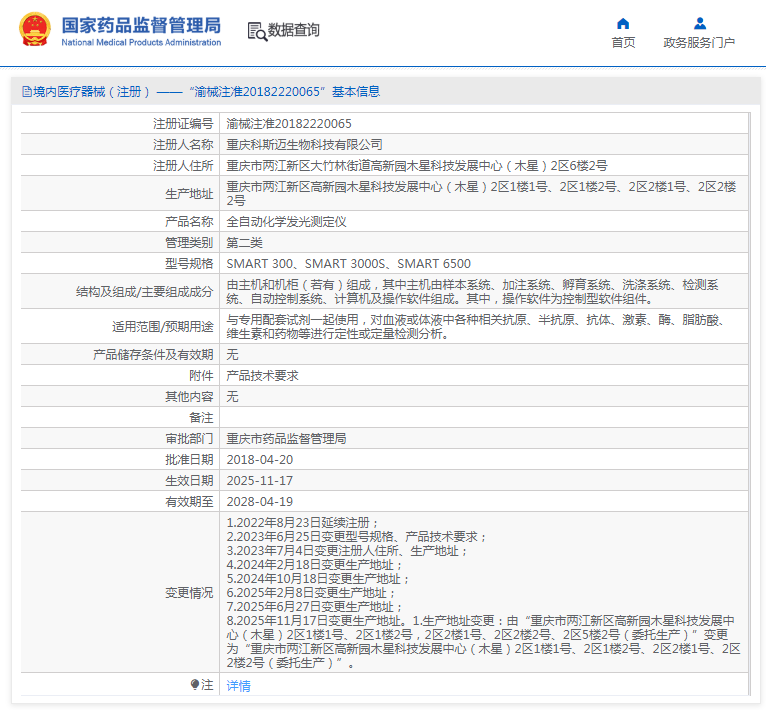Click the national emblem logo
766x710 pixels.
(x=33, y=30)
